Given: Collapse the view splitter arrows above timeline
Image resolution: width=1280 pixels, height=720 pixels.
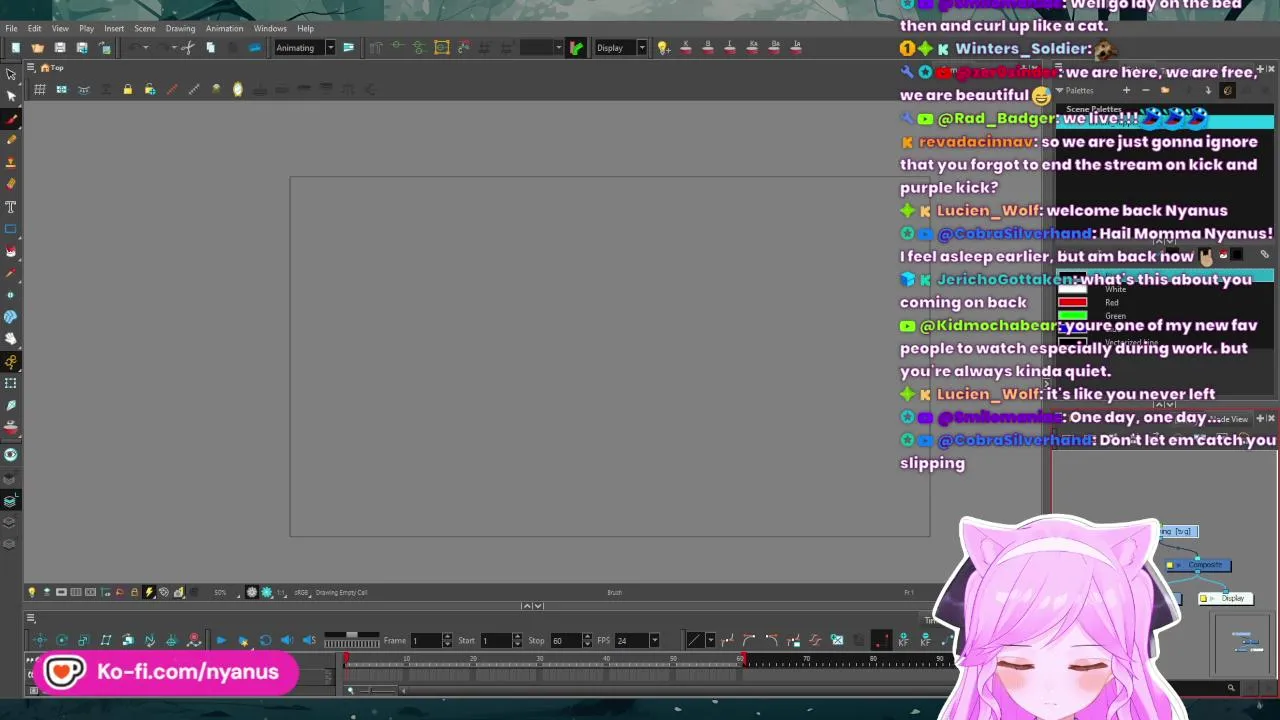Looking at the screenshot, I should point(533,606).
